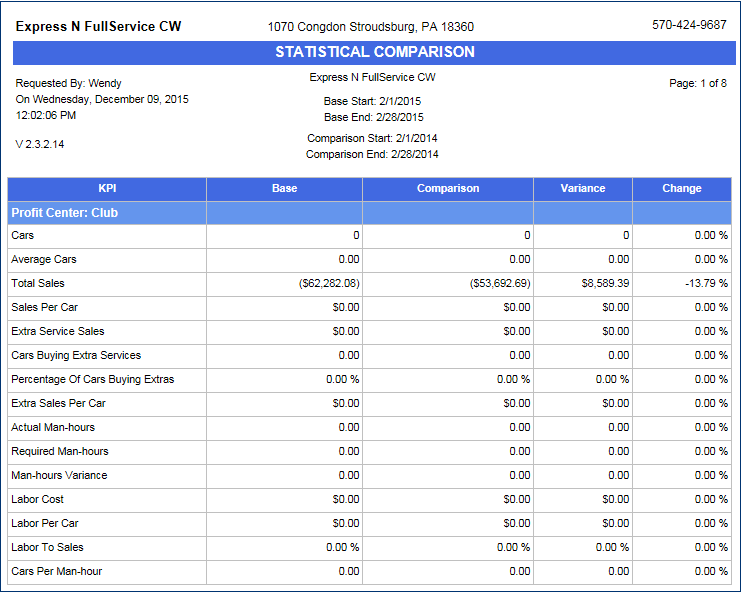Select the Total Sales row label
This screenshot has height=592, width=741.
38,283
